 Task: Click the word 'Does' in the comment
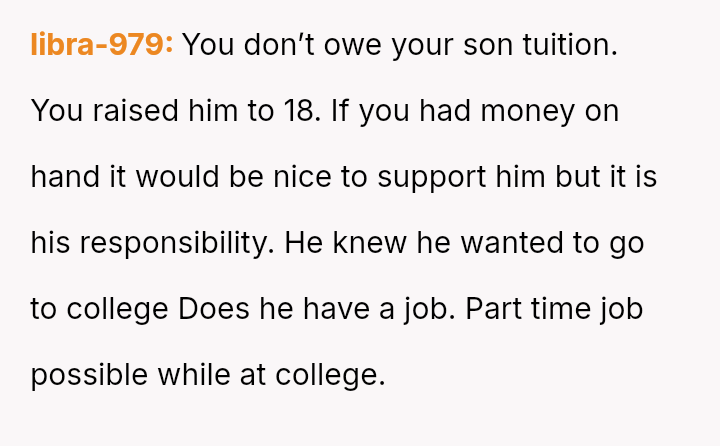(214, 309)
